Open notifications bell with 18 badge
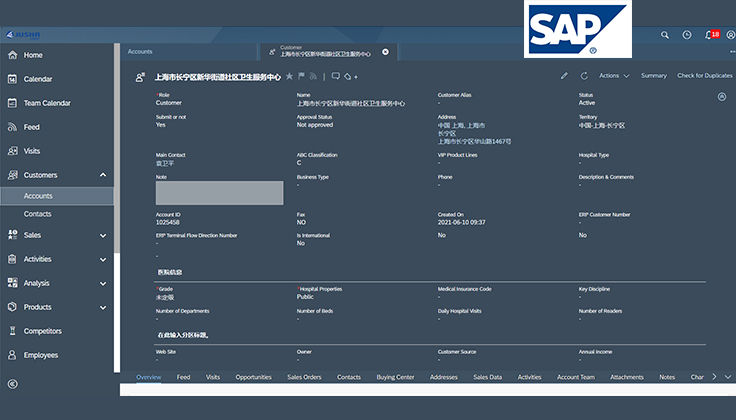The width and height of the screenshot is (736, 420). click(712, 35)
